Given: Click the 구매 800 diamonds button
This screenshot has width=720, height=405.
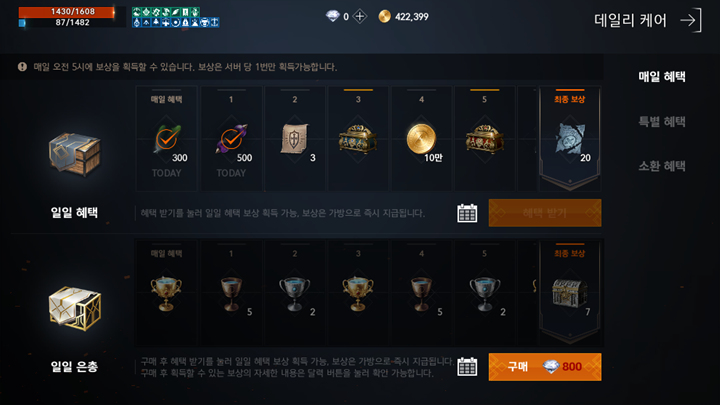Looking at the screenshot, I should pos(545,367).
